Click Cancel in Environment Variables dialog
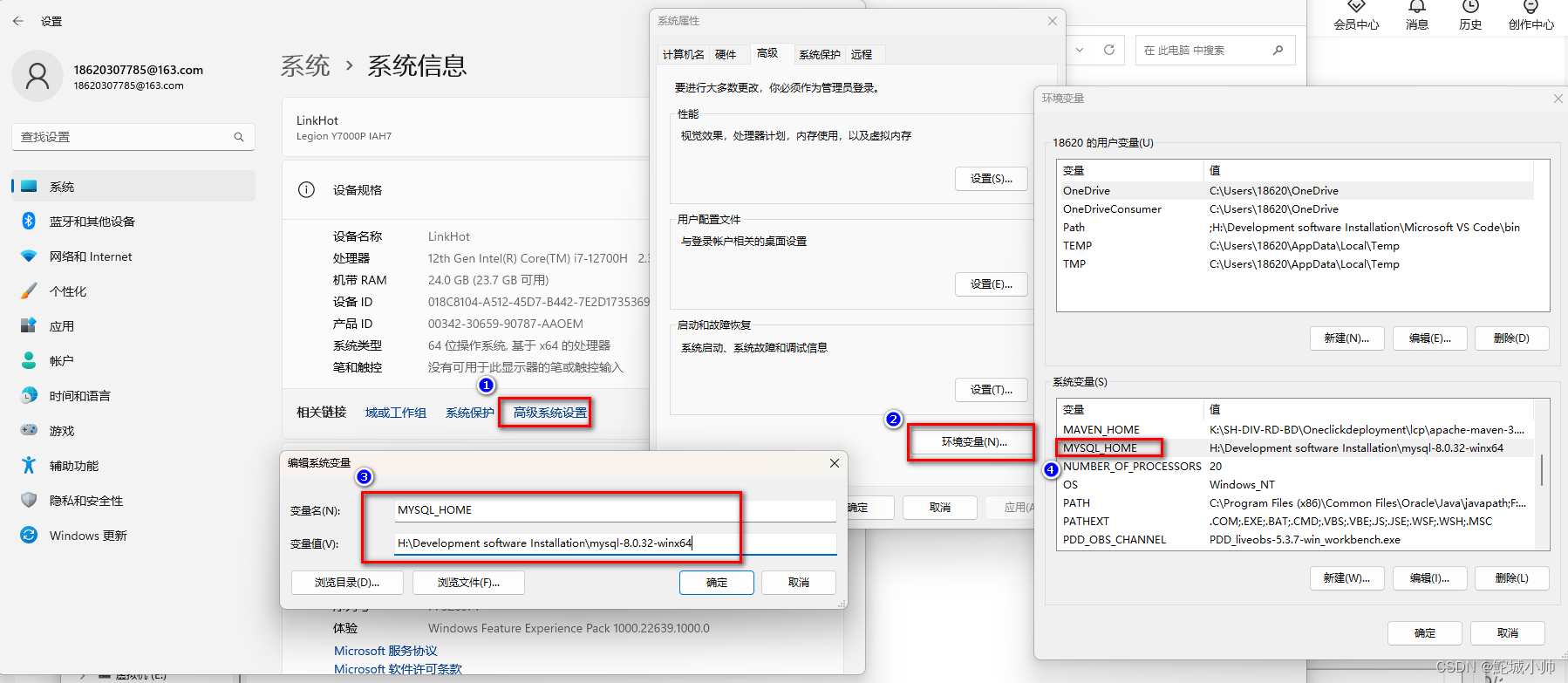 [x=1508, y=633]
